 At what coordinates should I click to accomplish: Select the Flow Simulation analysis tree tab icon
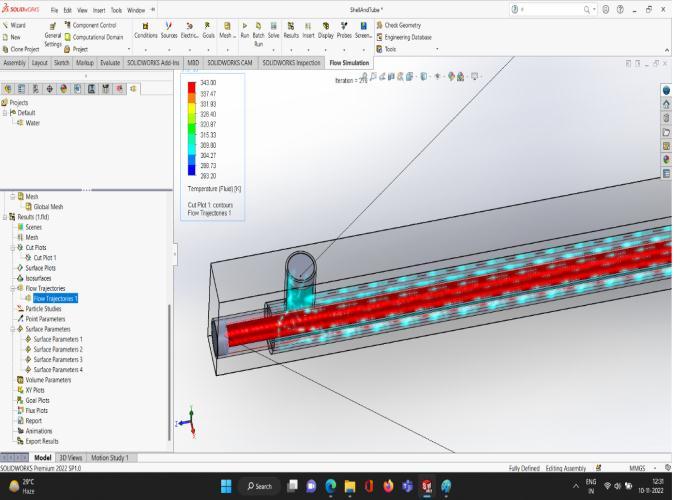click(x=133, y=89)
